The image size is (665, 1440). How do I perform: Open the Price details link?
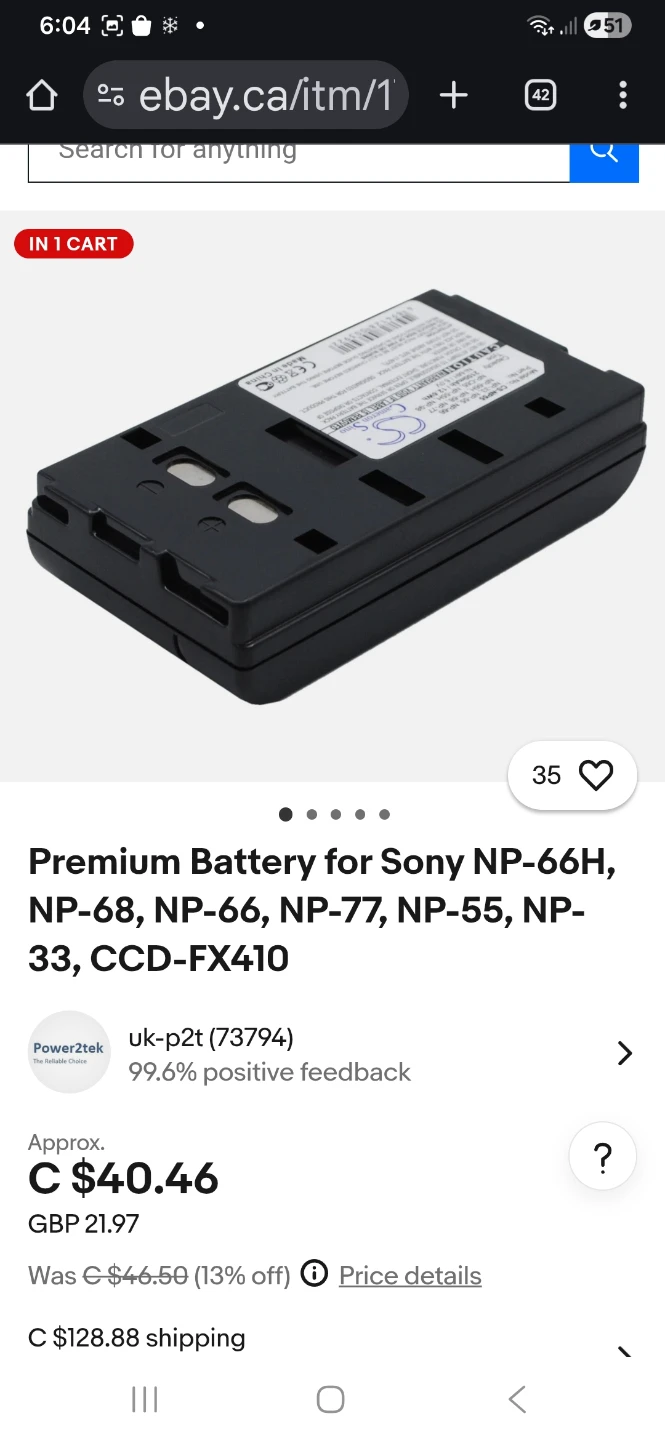pyautogui.click(x=410, y=1275)
